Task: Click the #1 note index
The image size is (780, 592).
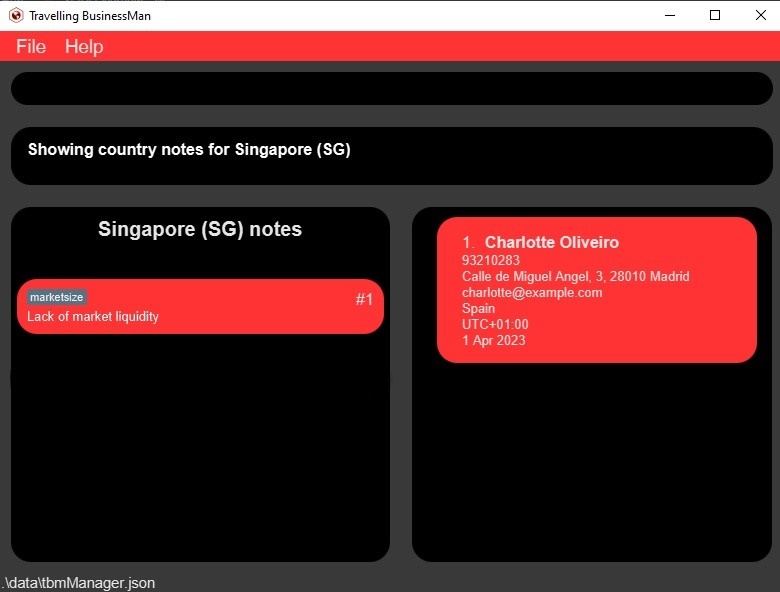Action: (x=364, y=299)
